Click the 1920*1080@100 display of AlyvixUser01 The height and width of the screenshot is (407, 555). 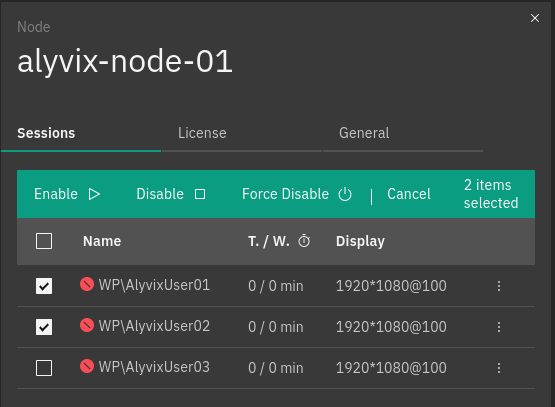pyautogui.click(x=391, y=286)
